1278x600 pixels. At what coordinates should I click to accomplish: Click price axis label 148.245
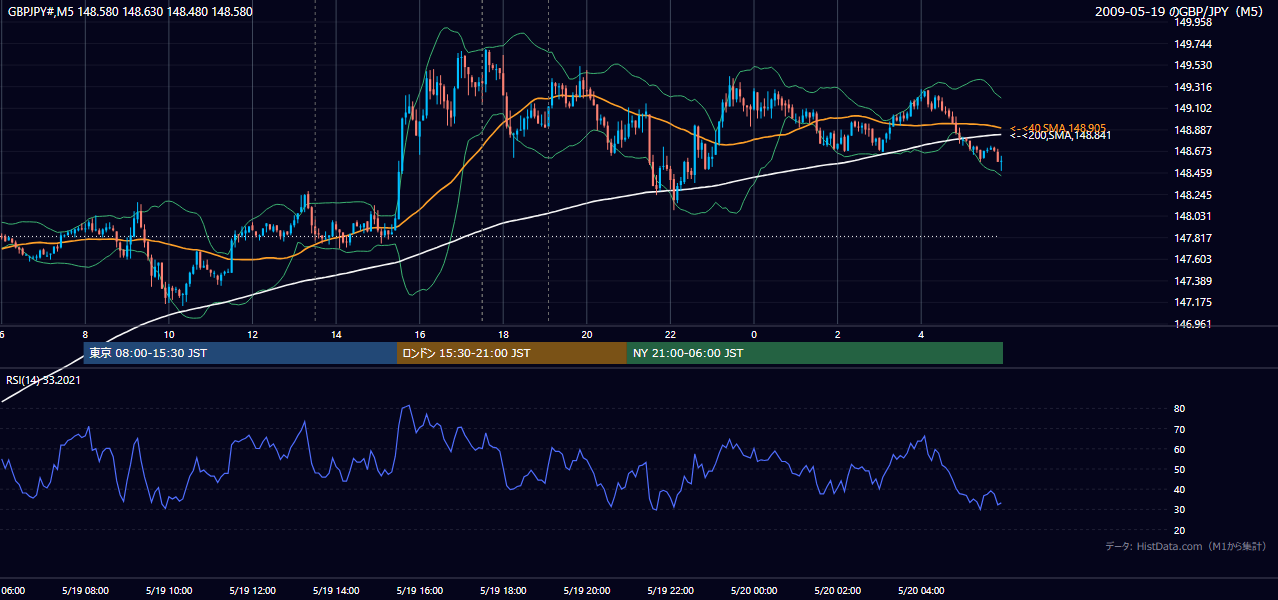1193,195
